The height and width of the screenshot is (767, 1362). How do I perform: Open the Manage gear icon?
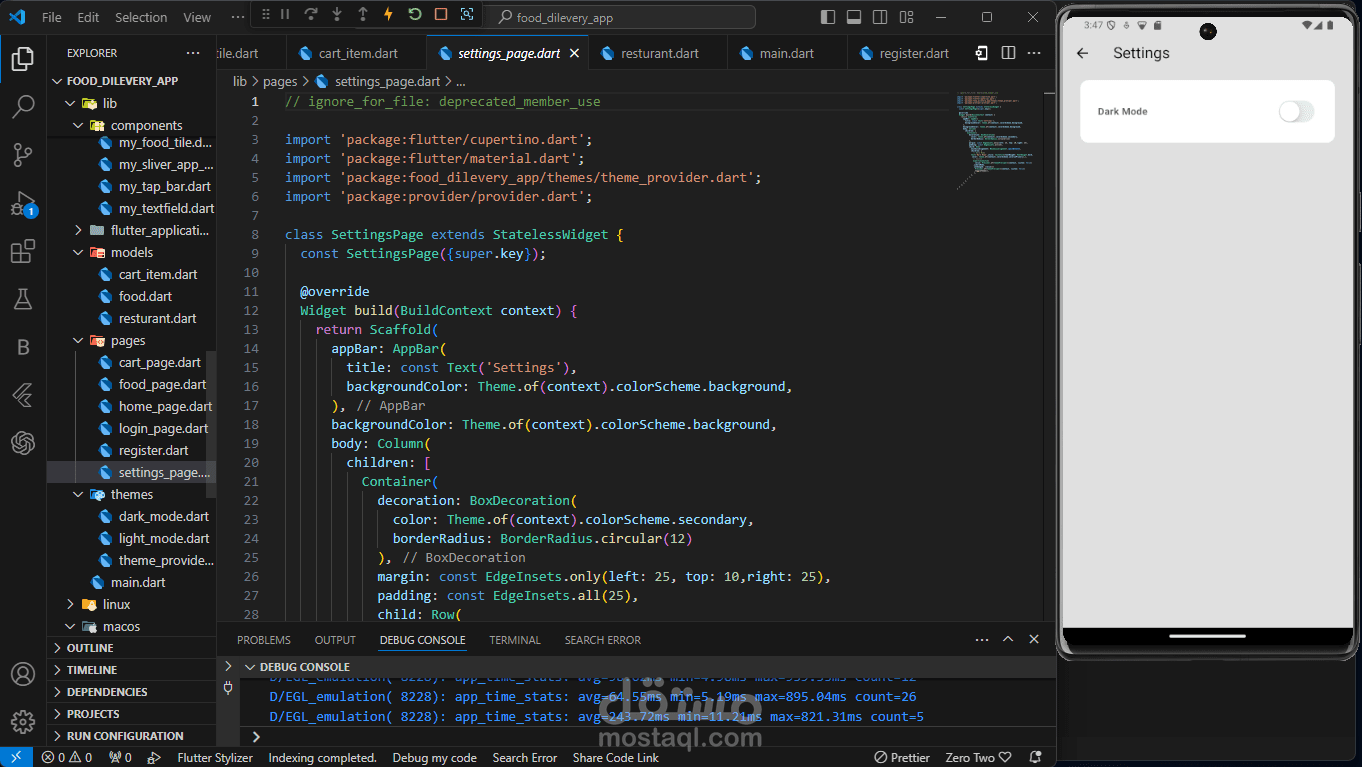tap(22, 721)
